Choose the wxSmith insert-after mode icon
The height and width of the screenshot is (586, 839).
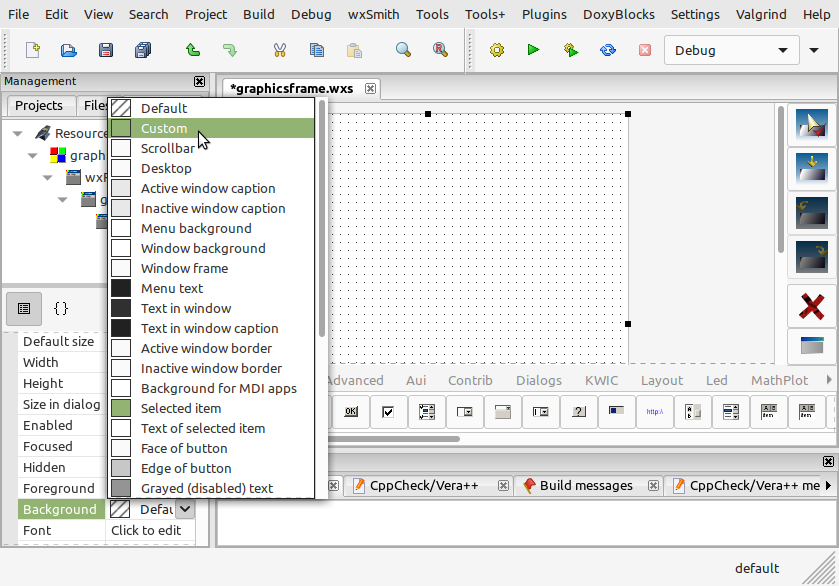812,257
